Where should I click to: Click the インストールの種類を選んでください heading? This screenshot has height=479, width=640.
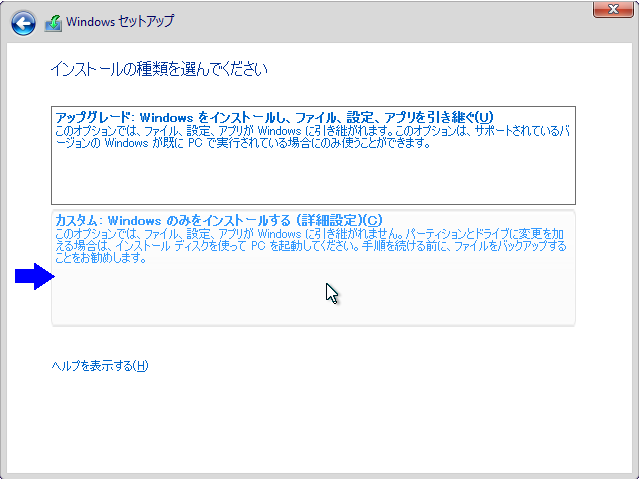[x=159, y=69]
